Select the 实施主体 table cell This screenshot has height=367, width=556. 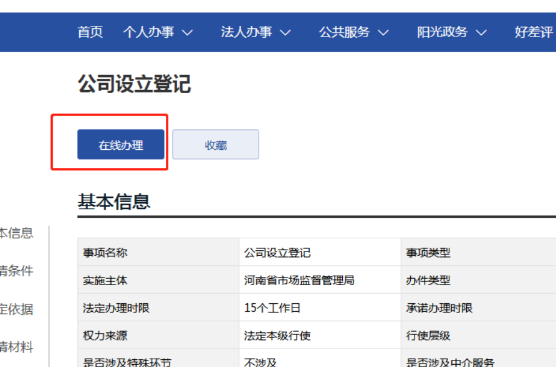point(159,280)
